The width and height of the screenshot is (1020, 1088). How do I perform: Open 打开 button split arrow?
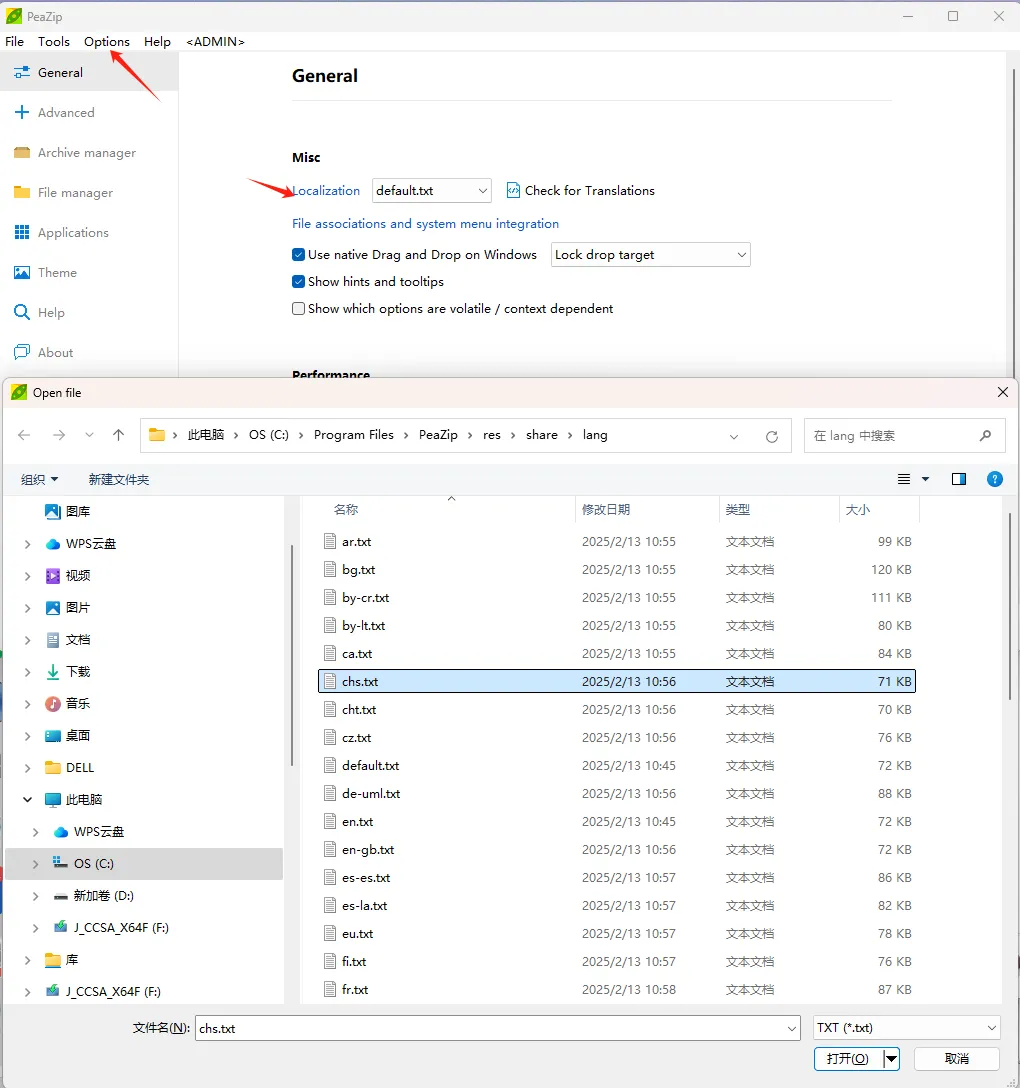pyautogui.click(x=892, y=1059)
